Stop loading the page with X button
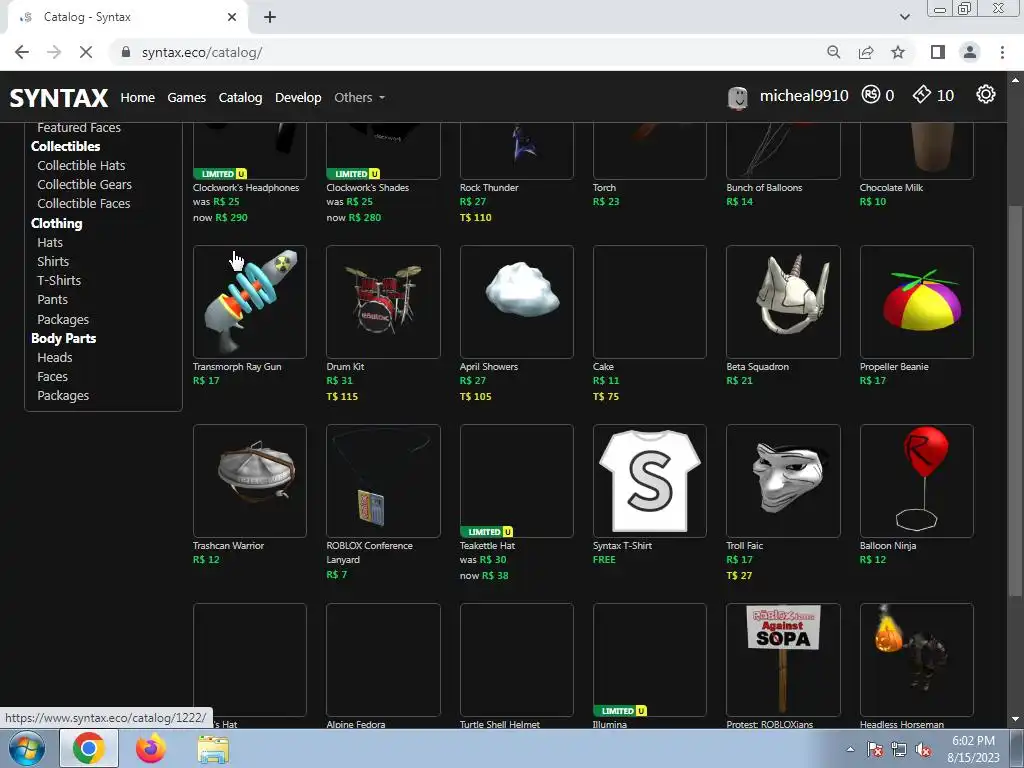 point(86,52)
